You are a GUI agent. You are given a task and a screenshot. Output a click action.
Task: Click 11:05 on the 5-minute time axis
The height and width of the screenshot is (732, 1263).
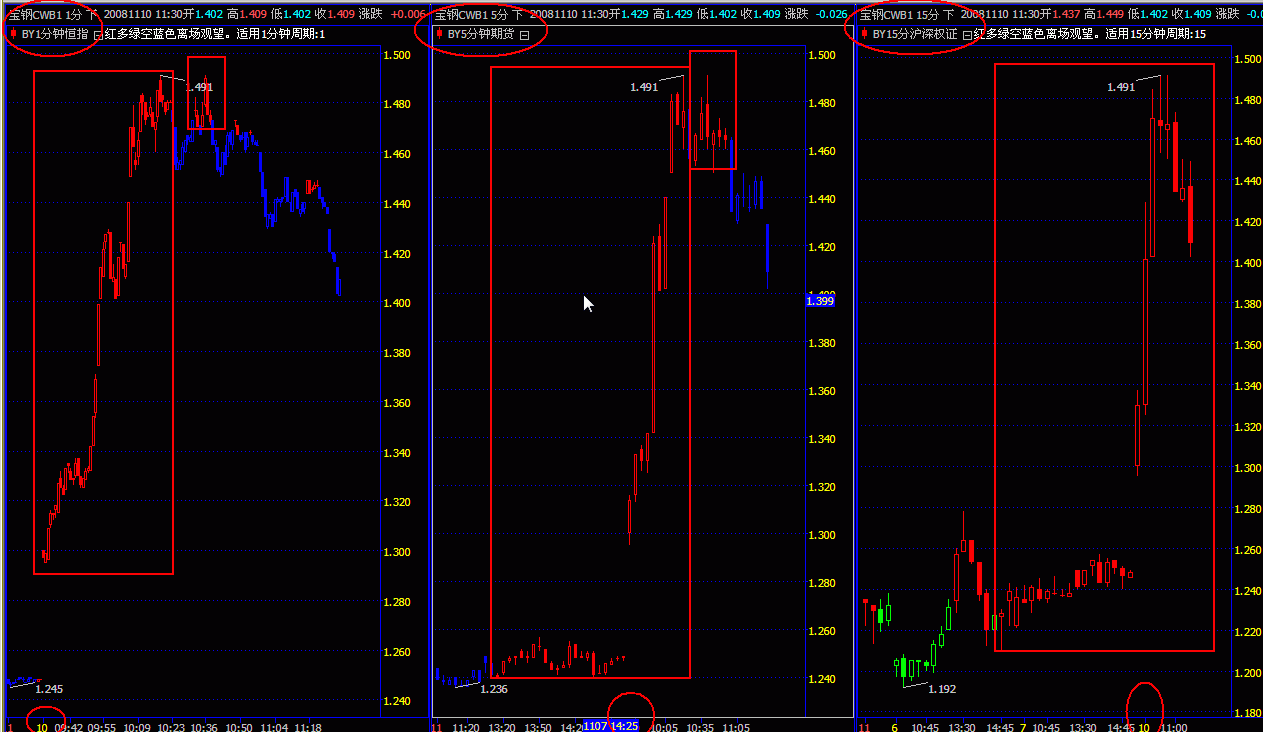pyautogui.click(x=736, y=727)
